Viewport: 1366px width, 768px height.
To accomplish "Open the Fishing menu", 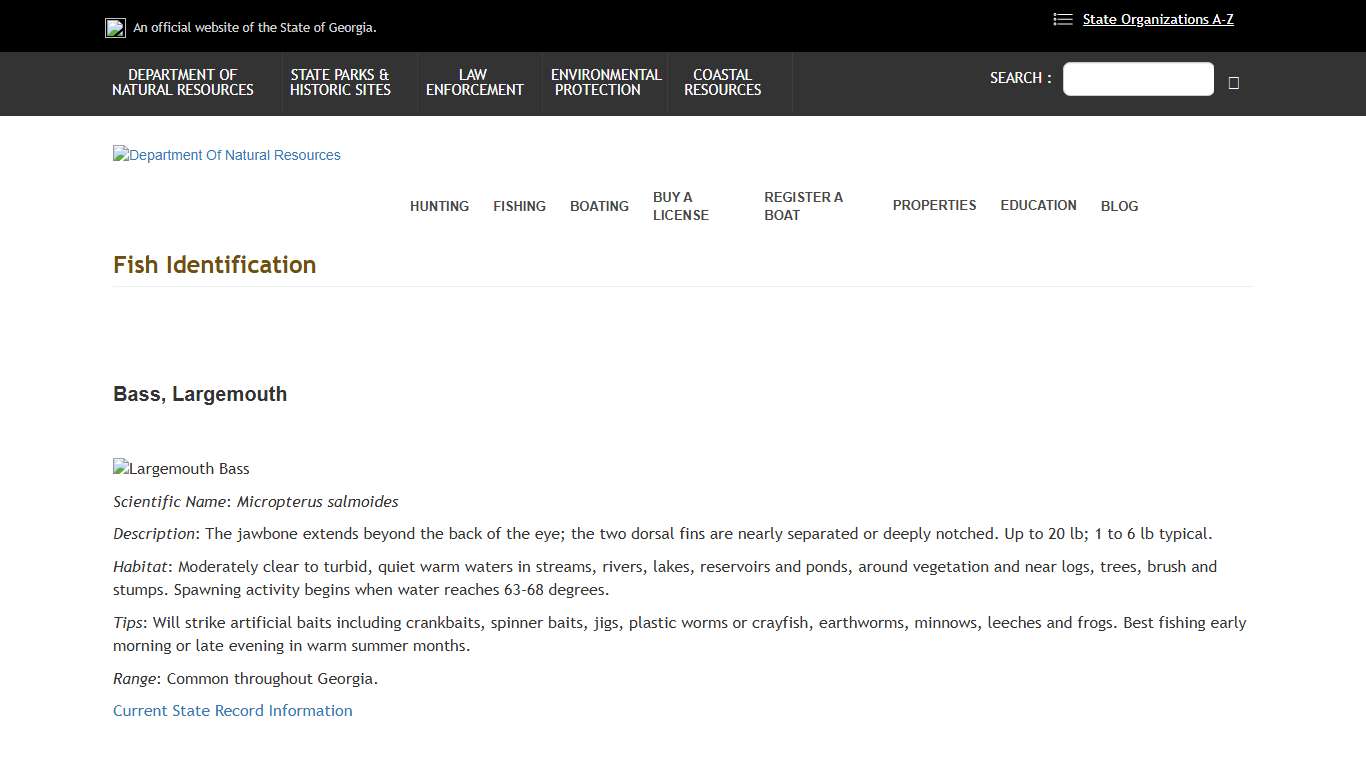I will (519, 206).
